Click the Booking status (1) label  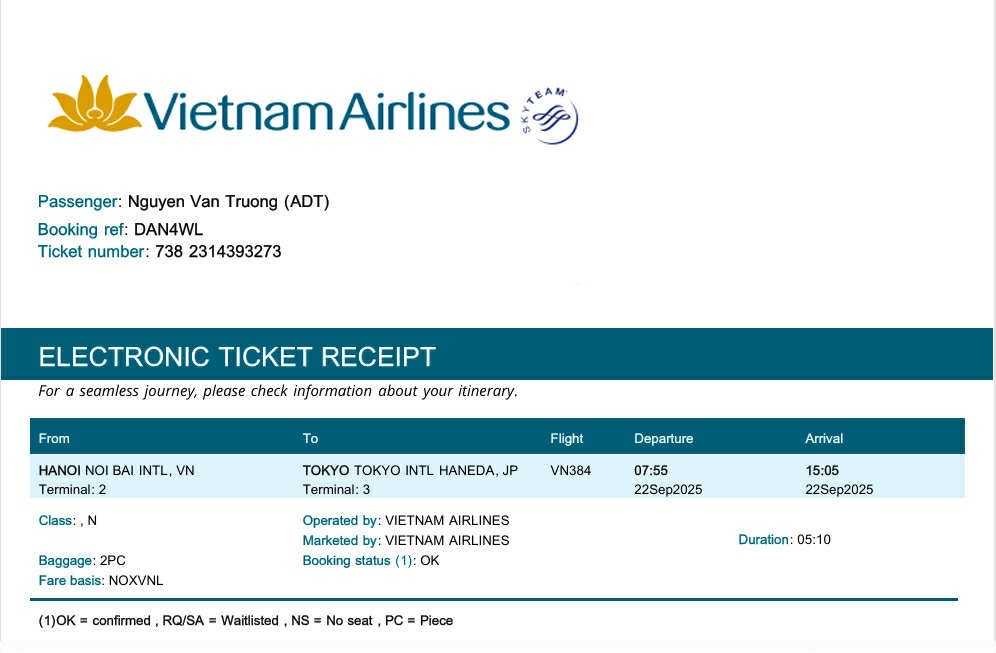(x=357, y=561)
